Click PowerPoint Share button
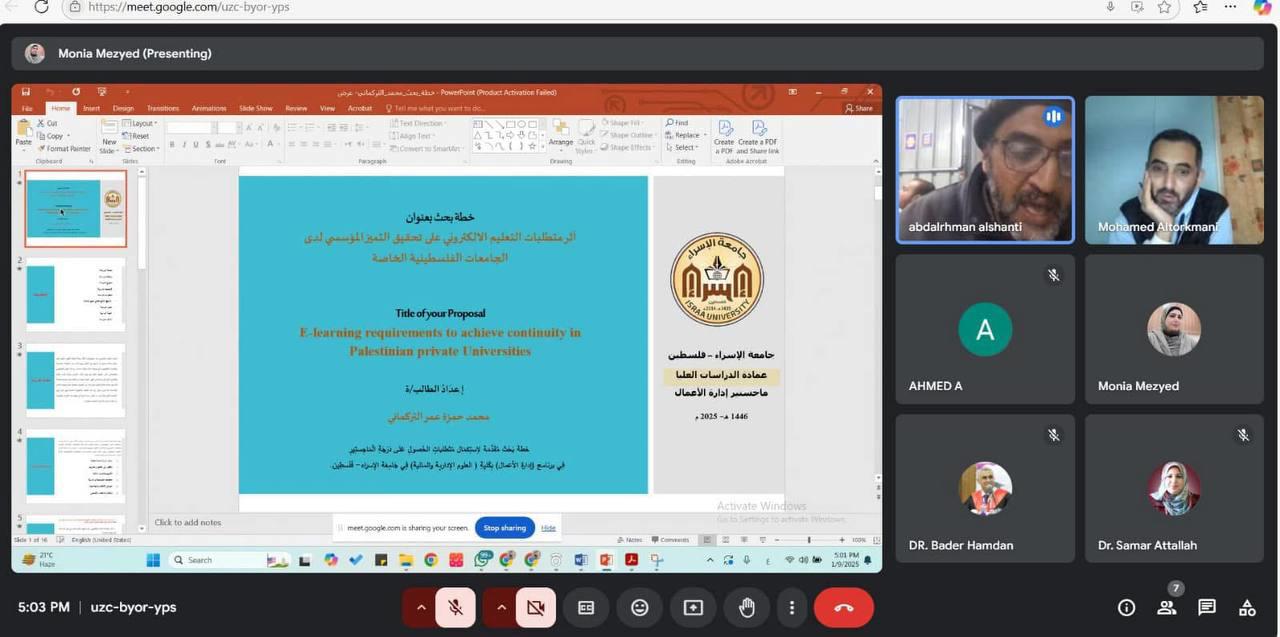The width and height of the screenshot is (1280, 637). [x=859, y=108]
